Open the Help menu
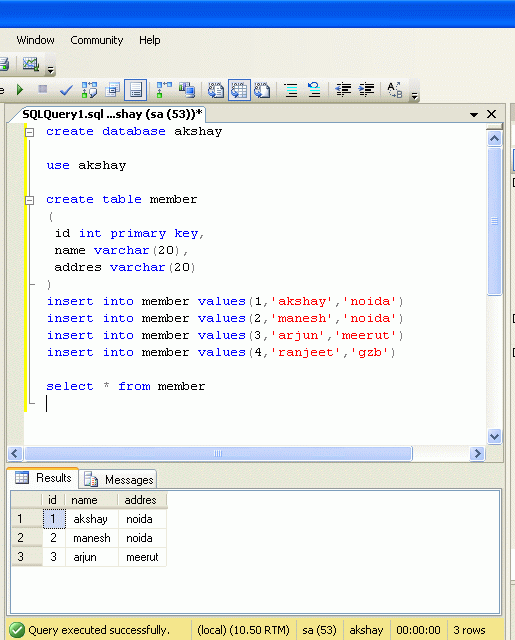The image size is (515, 640). click(150, 40)
